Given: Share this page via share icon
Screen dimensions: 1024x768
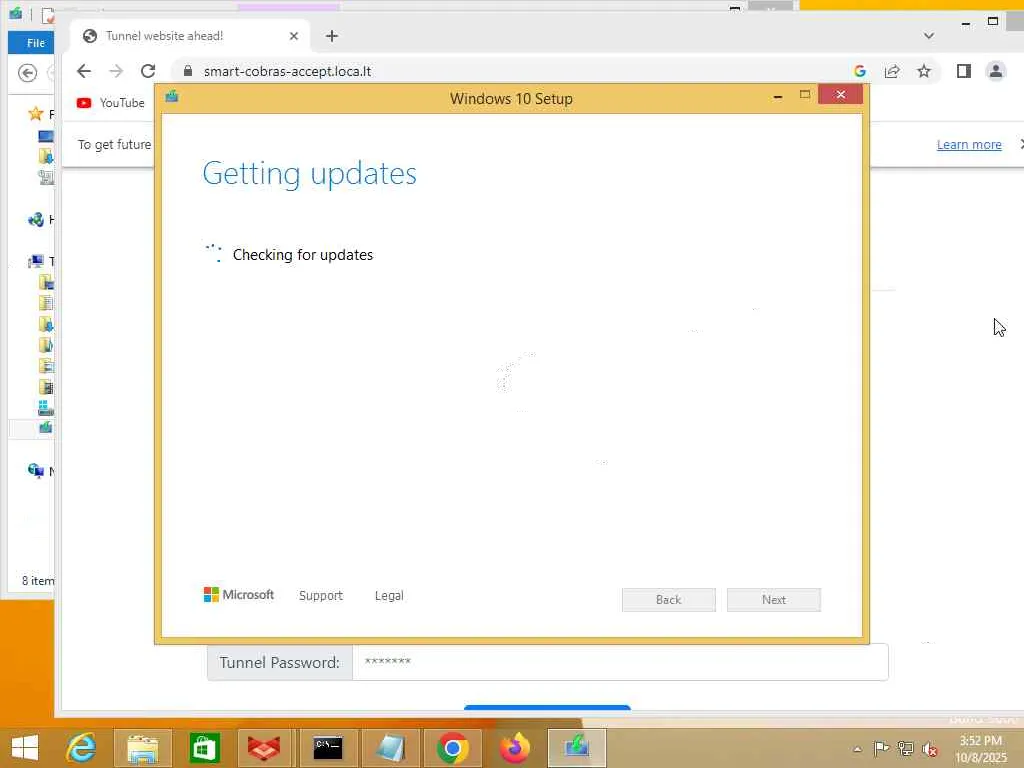Looking at the screenshot, I should coord(892,71).
